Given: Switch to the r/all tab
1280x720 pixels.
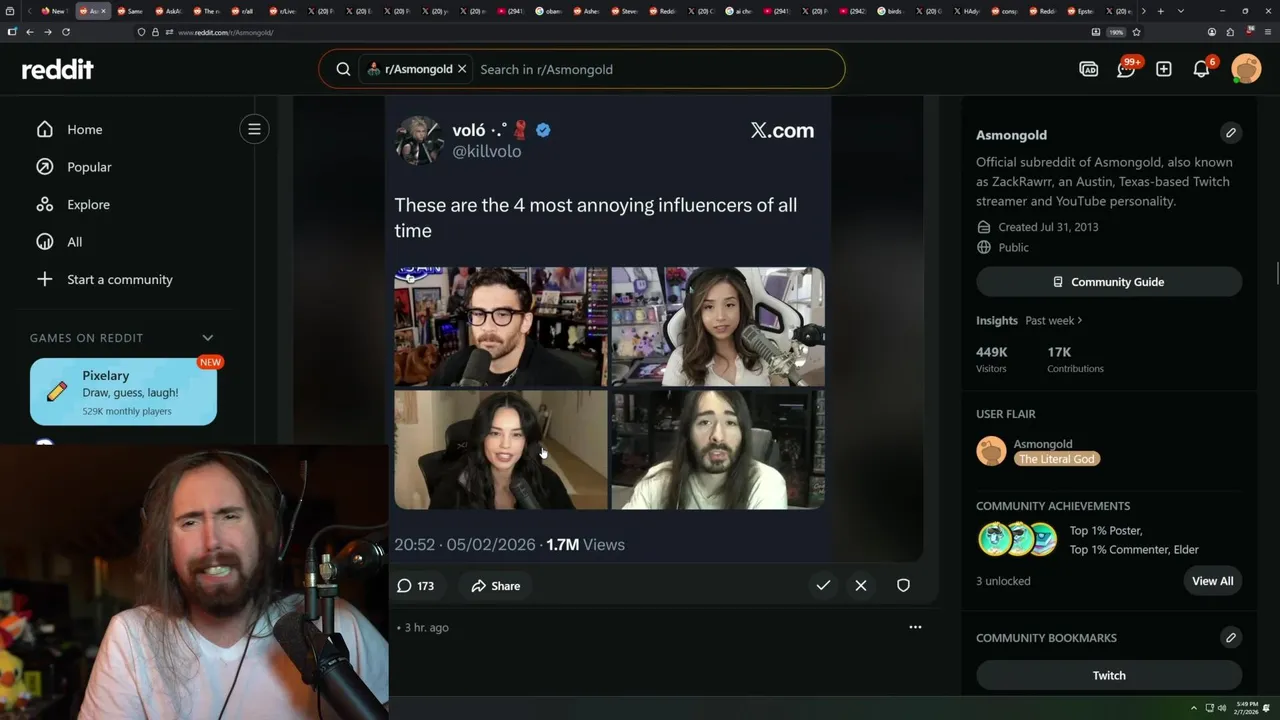Looking at the screenshot, I should (243, 11).
